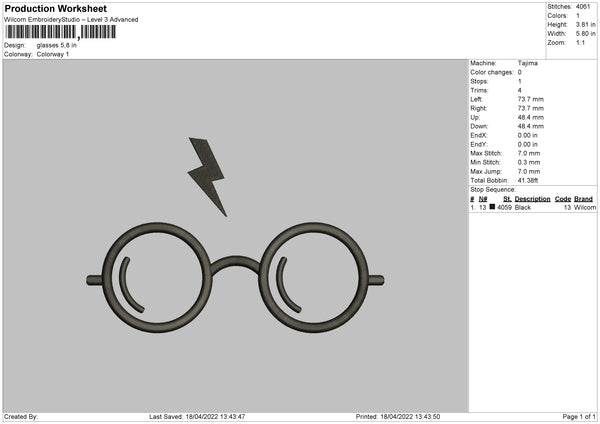Click the stitch count 4059 in row 1
The image size is (600, 424).
coord(504,207)
